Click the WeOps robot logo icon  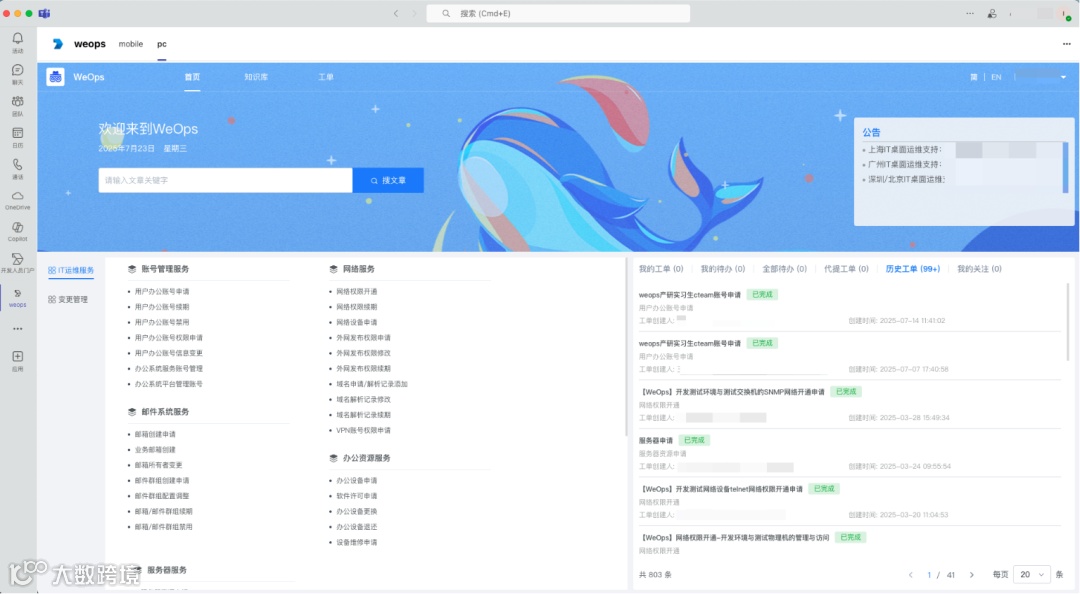click(x=56, y=76)
